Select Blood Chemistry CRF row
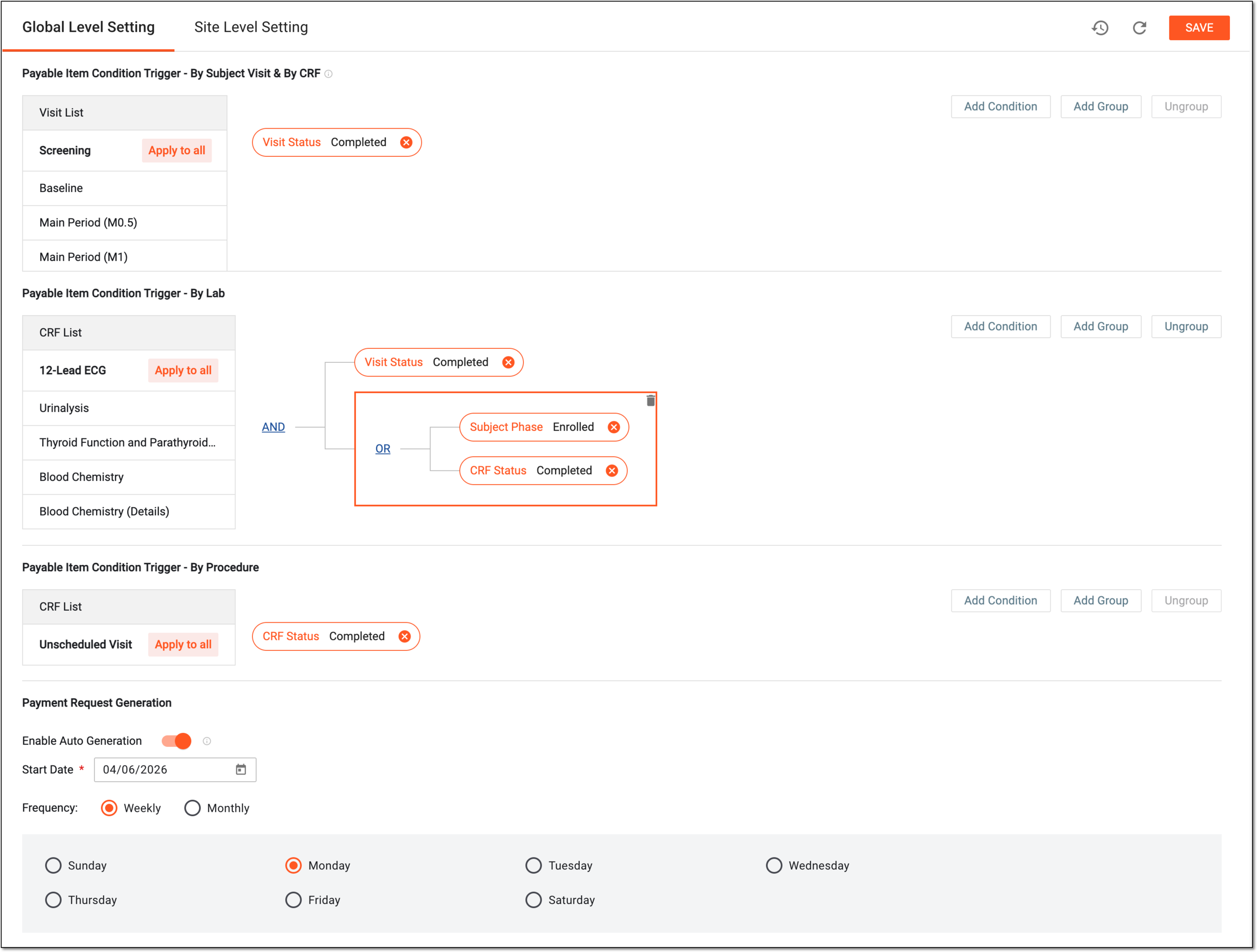Image resolution: width=1257 pixels, height=952 pixels. coord(128,477)
